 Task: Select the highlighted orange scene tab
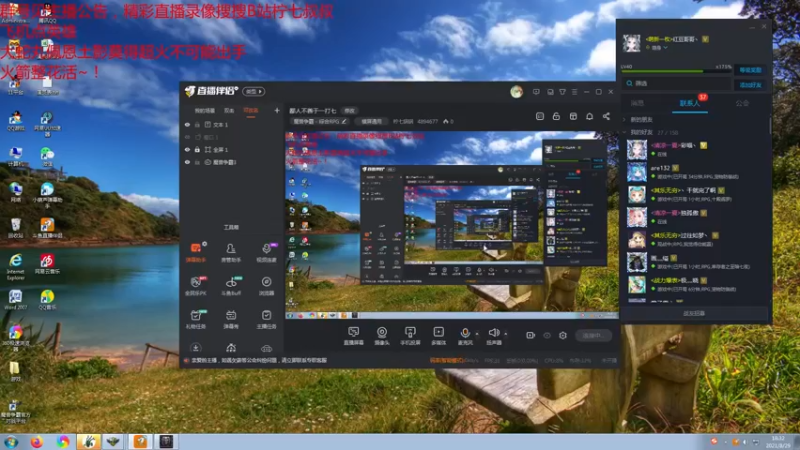tap(251, 110)
